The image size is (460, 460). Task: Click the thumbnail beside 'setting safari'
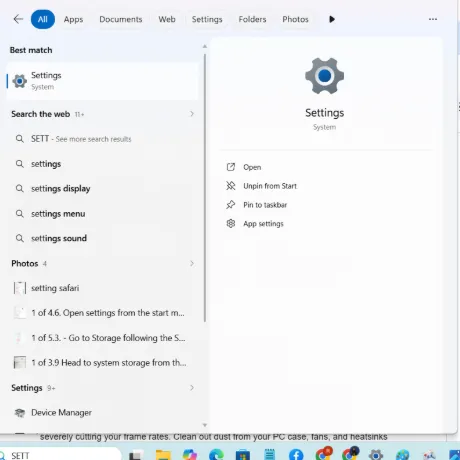point(20,288)
